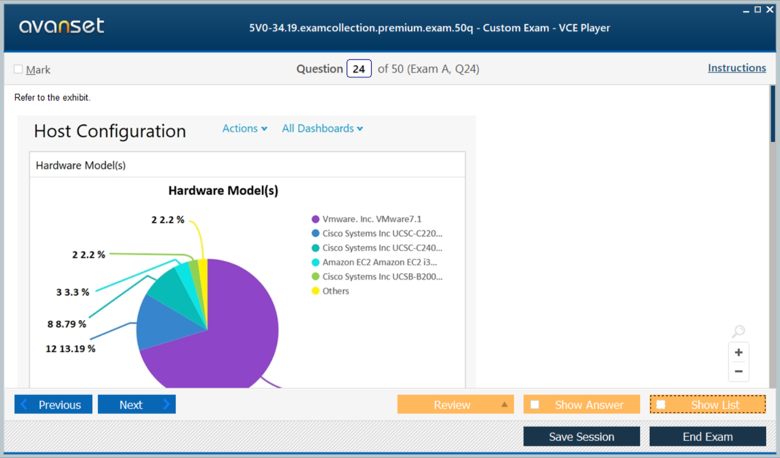
Task: Click the Cisco Systems Inc UCSB-B200 legend label
Action: (x=382, y=276)
